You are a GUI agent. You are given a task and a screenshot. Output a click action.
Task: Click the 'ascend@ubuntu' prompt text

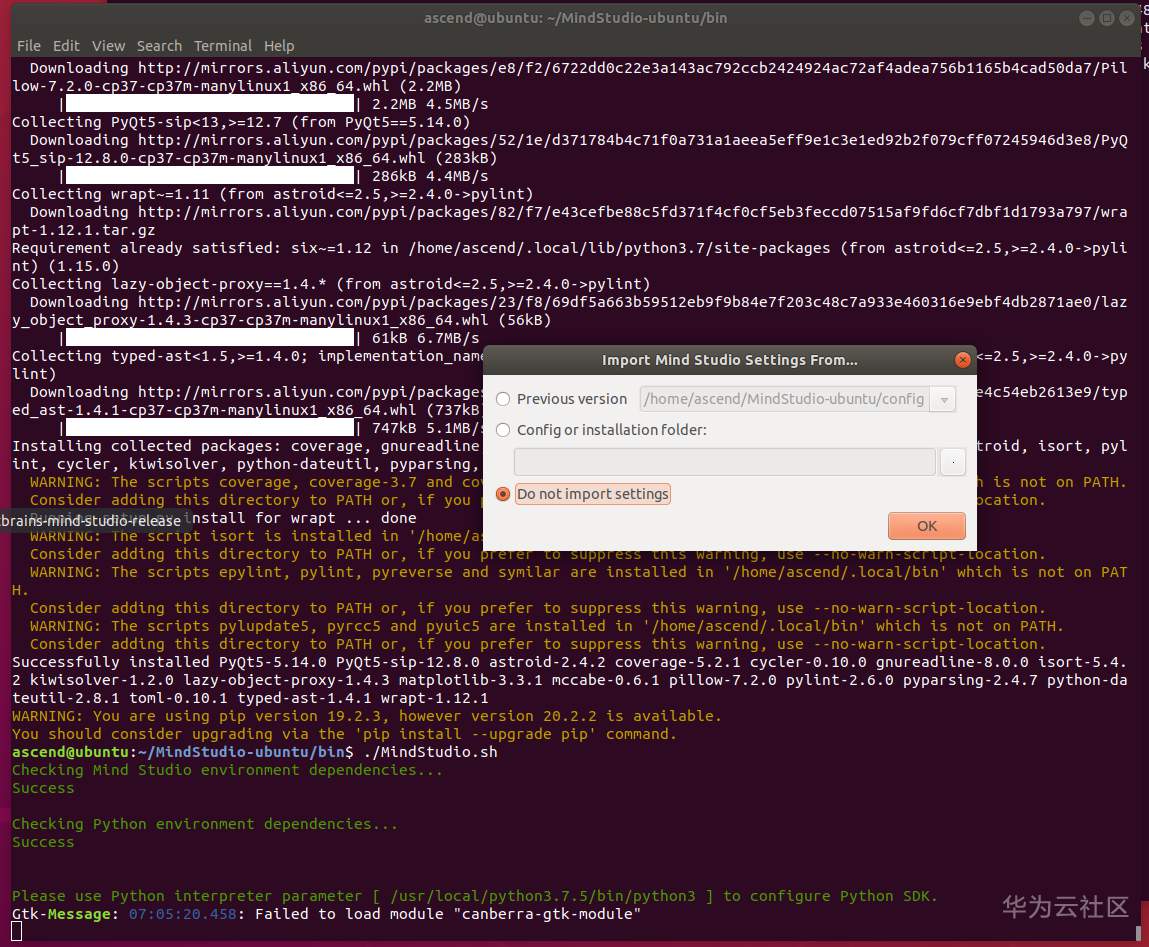pyautogui.click(x=70, y=752)
